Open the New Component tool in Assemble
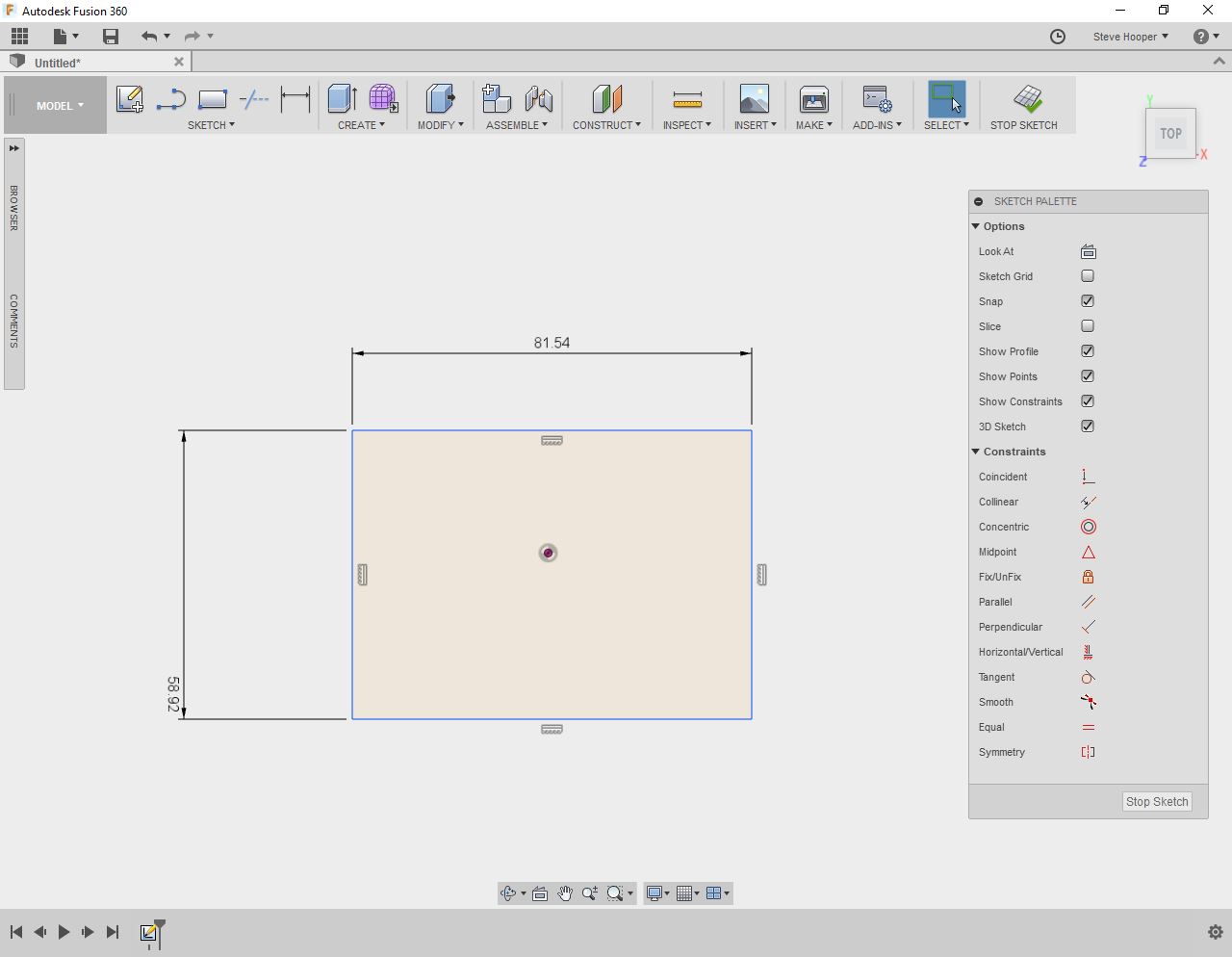 click(496, 98)
